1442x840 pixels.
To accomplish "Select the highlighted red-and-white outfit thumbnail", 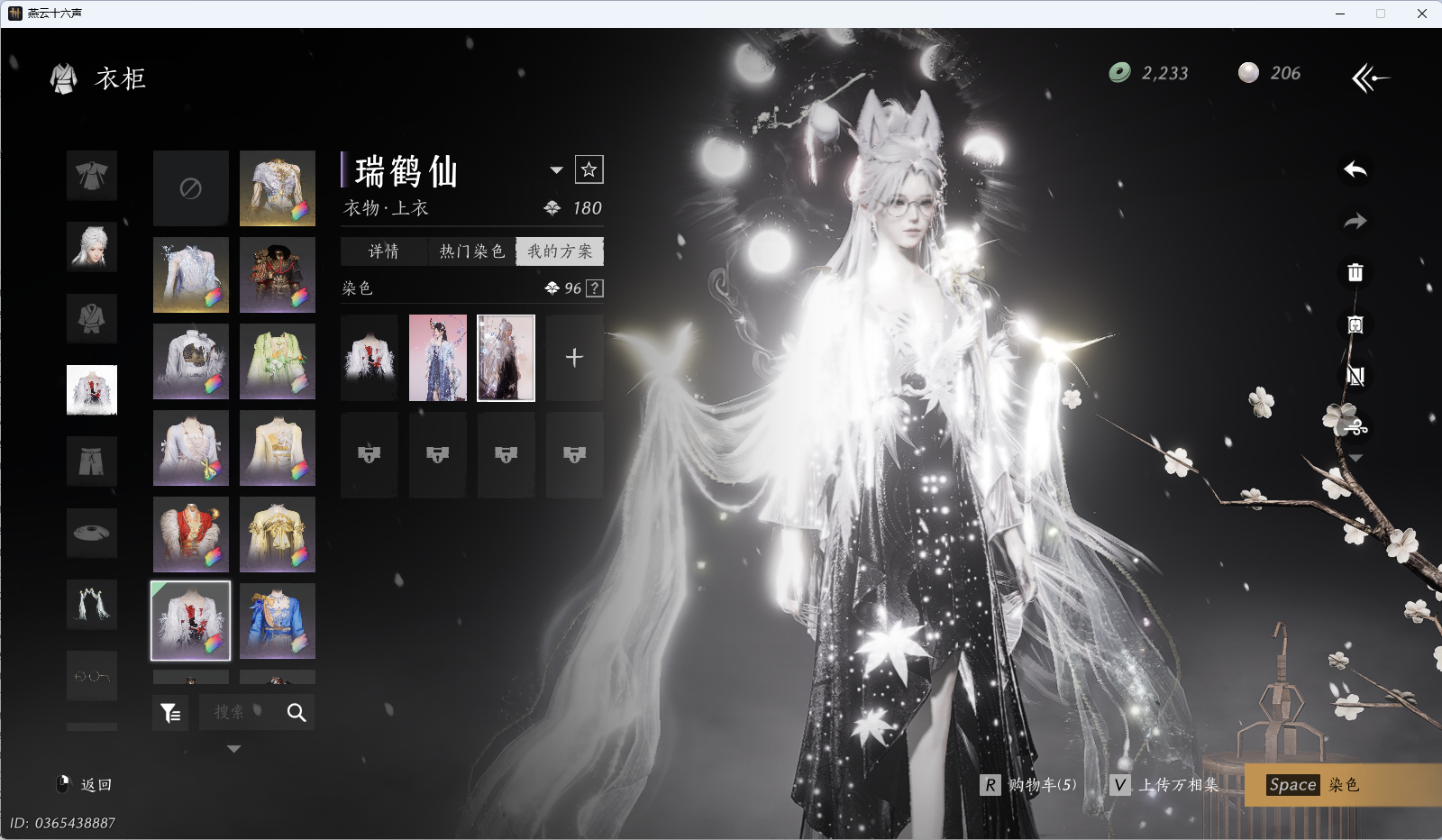I will (190, 620).
